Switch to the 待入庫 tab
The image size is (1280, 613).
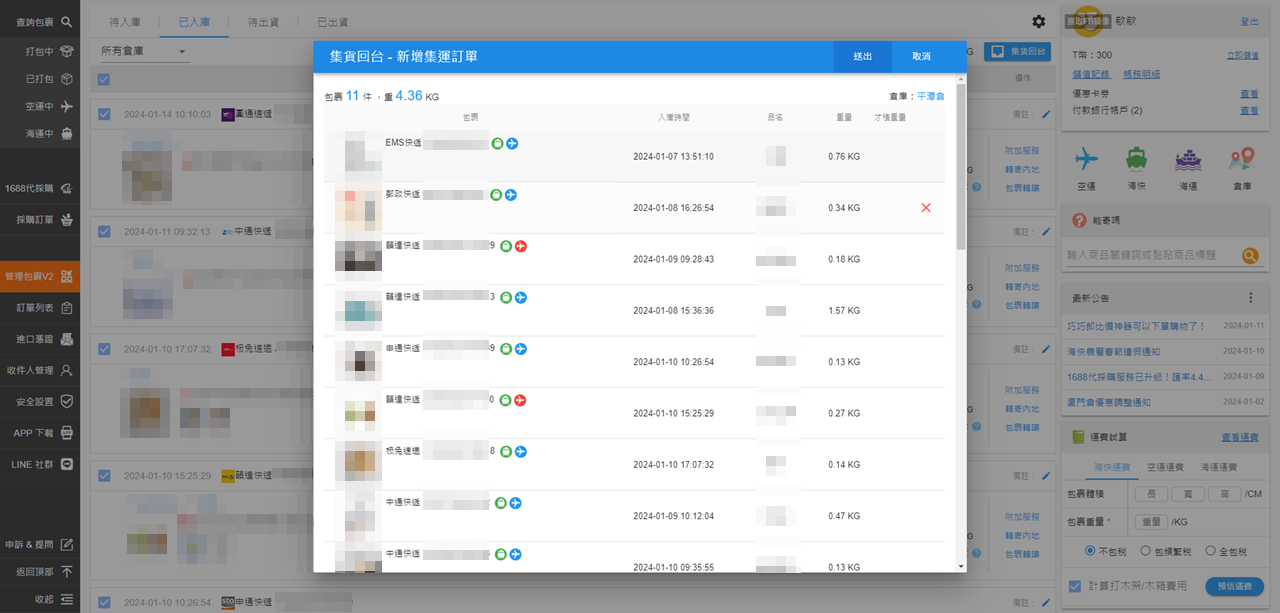tap(125, 21)
